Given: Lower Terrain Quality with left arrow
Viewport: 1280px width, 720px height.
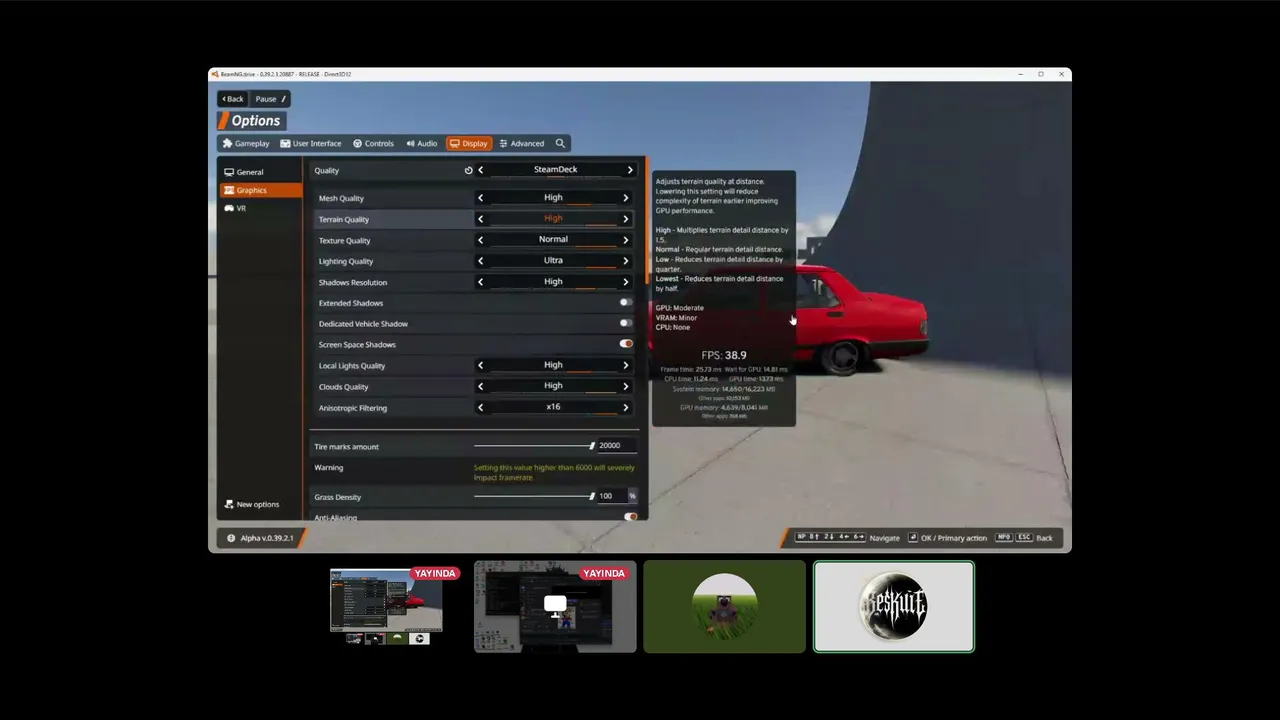Looking at the screenshot, I should pos(480,219).
